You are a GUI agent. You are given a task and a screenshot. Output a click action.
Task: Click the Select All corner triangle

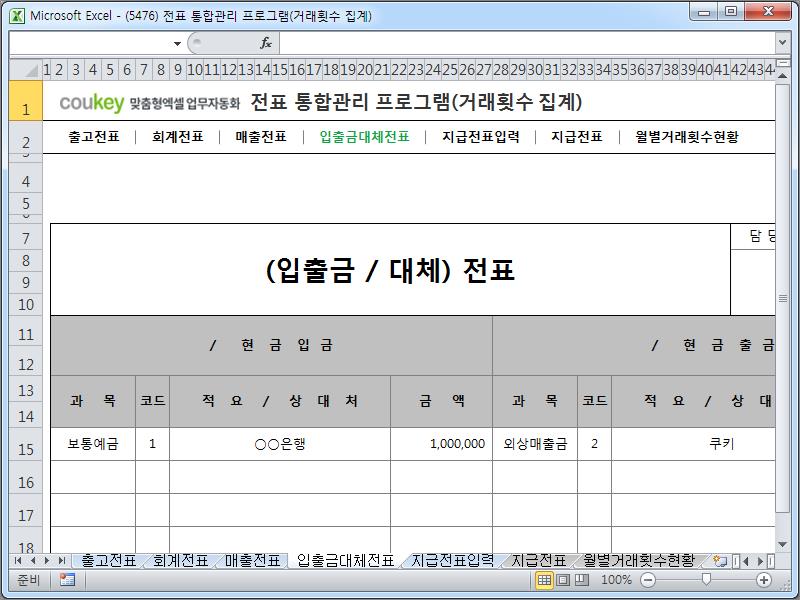[x=26, y=69]
